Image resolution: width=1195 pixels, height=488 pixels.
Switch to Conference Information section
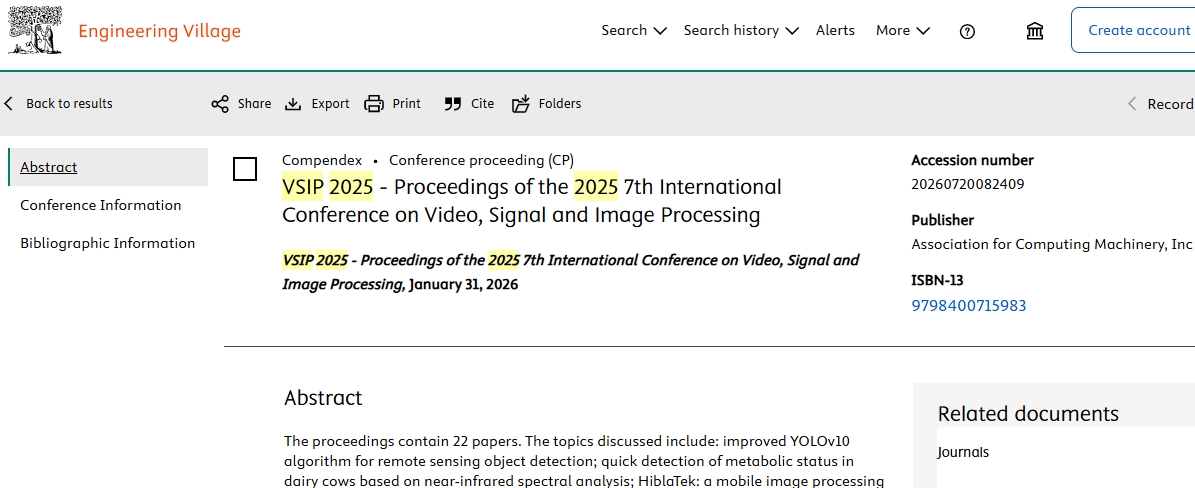tap(101, 205)
